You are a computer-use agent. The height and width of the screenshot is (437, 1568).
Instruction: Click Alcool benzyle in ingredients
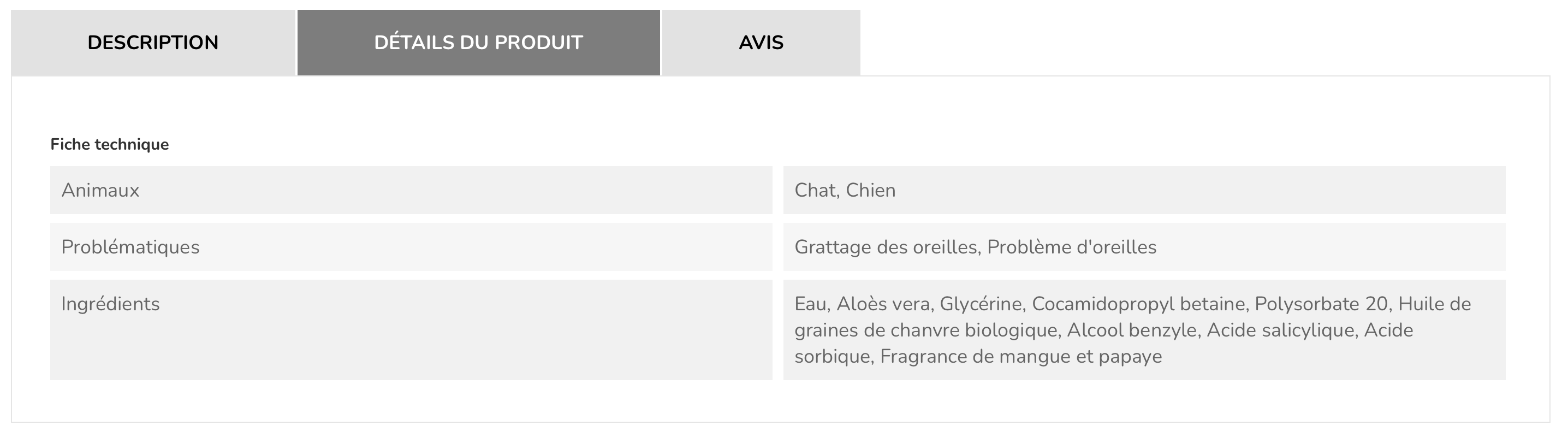1132,330
